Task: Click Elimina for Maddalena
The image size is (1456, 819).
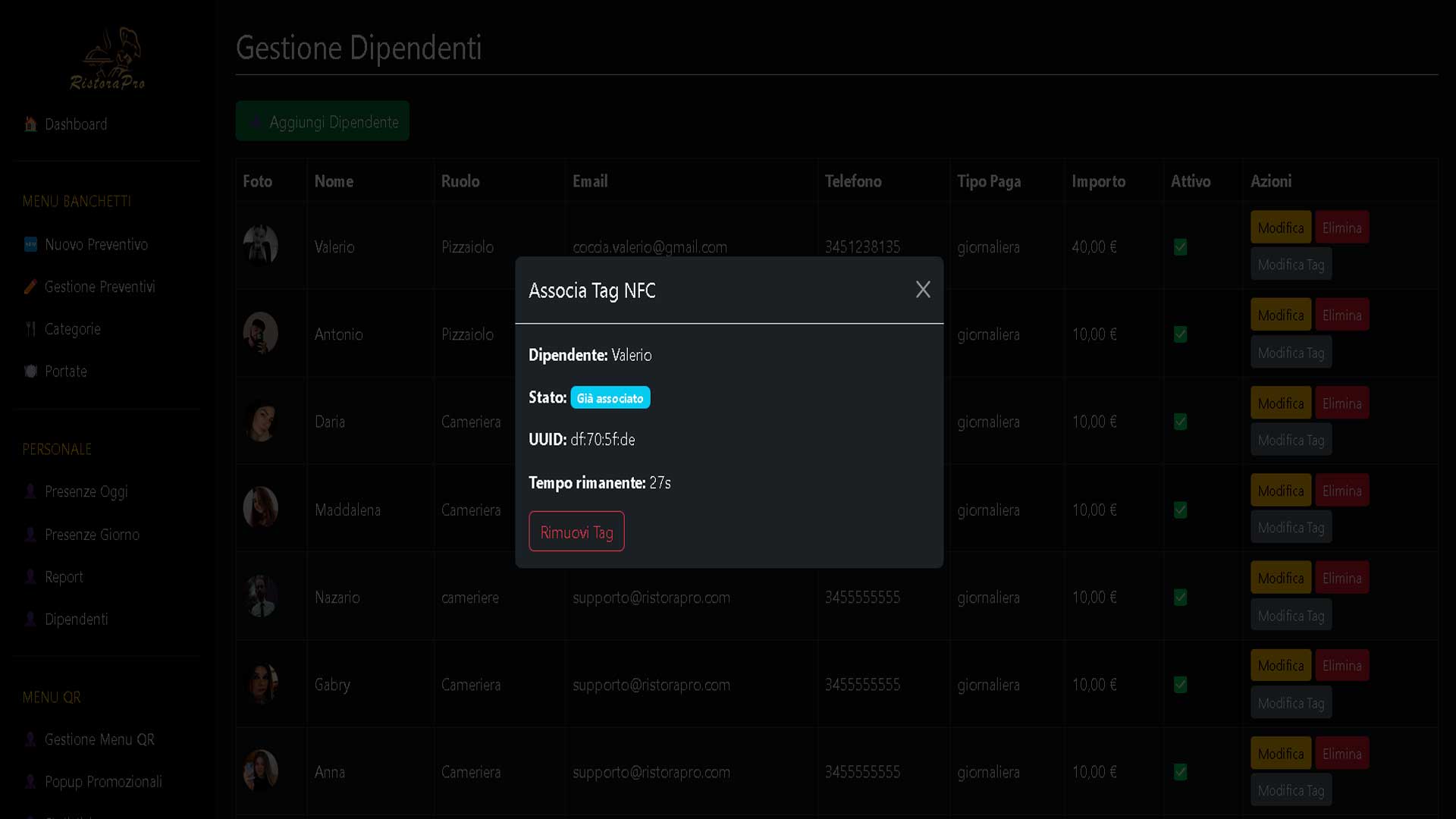Action: click(1341, 491)
